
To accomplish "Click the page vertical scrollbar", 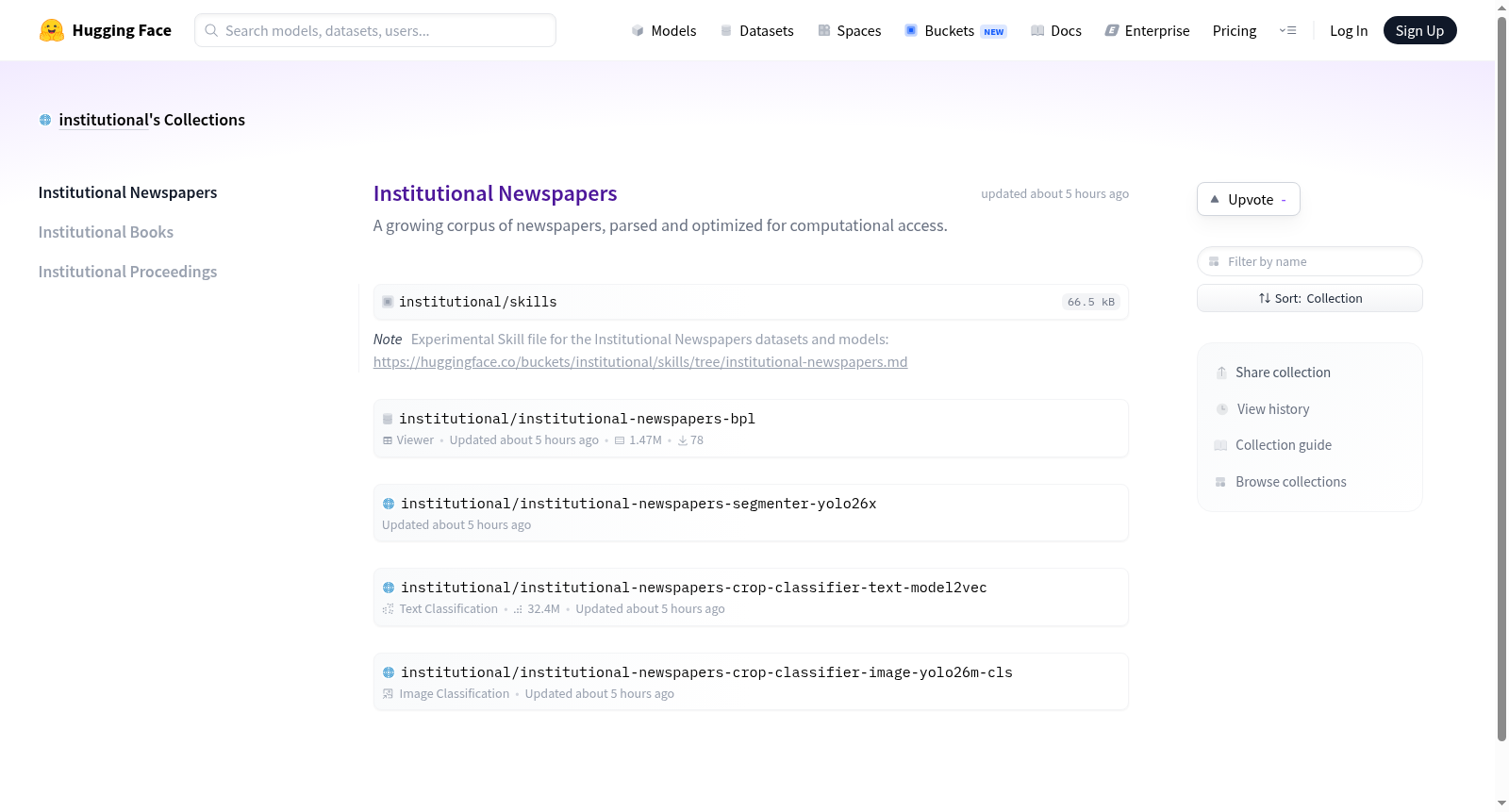I will (1501, 377).
